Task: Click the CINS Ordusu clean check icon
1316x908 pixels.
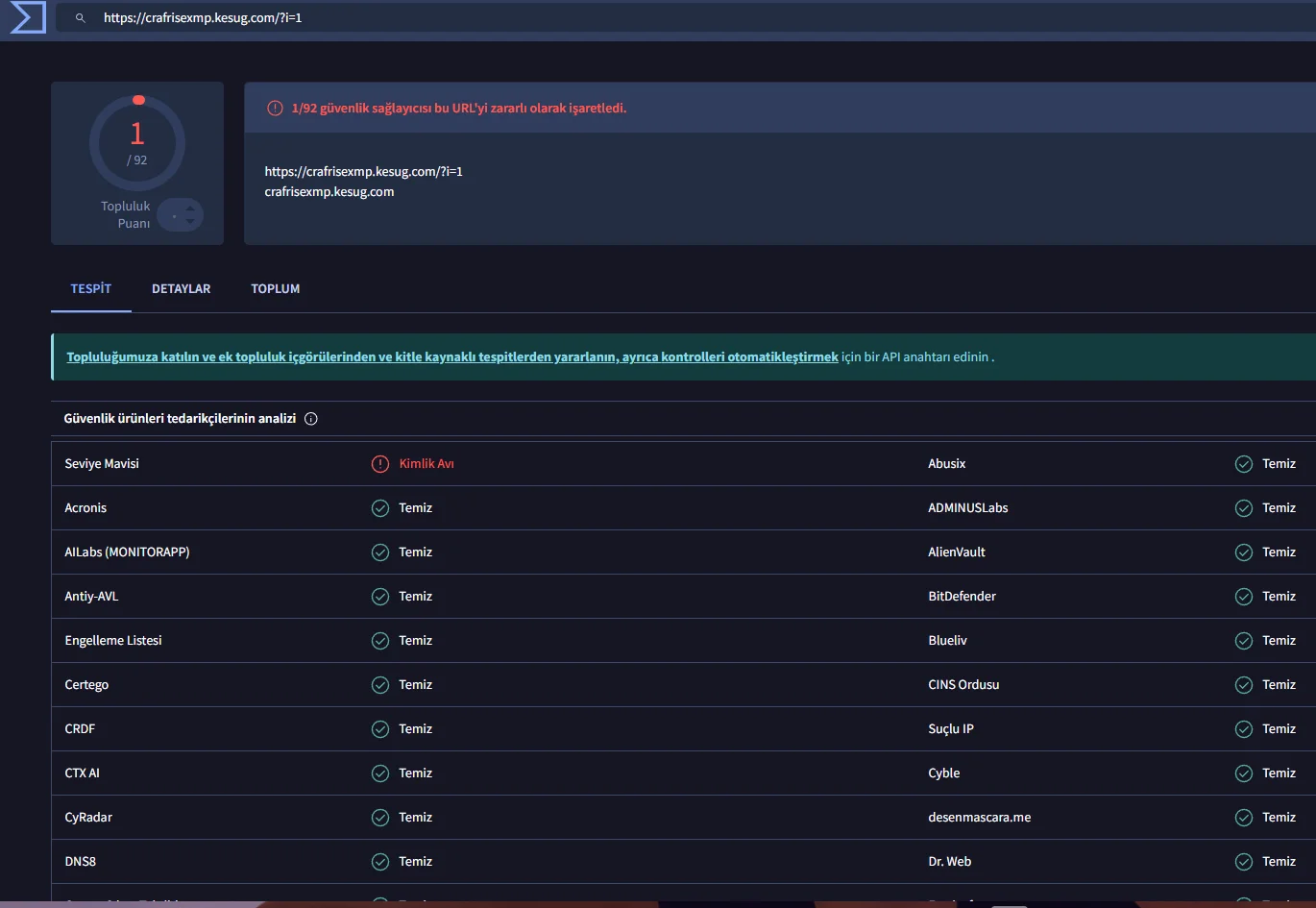Action: click(1244, 685)
